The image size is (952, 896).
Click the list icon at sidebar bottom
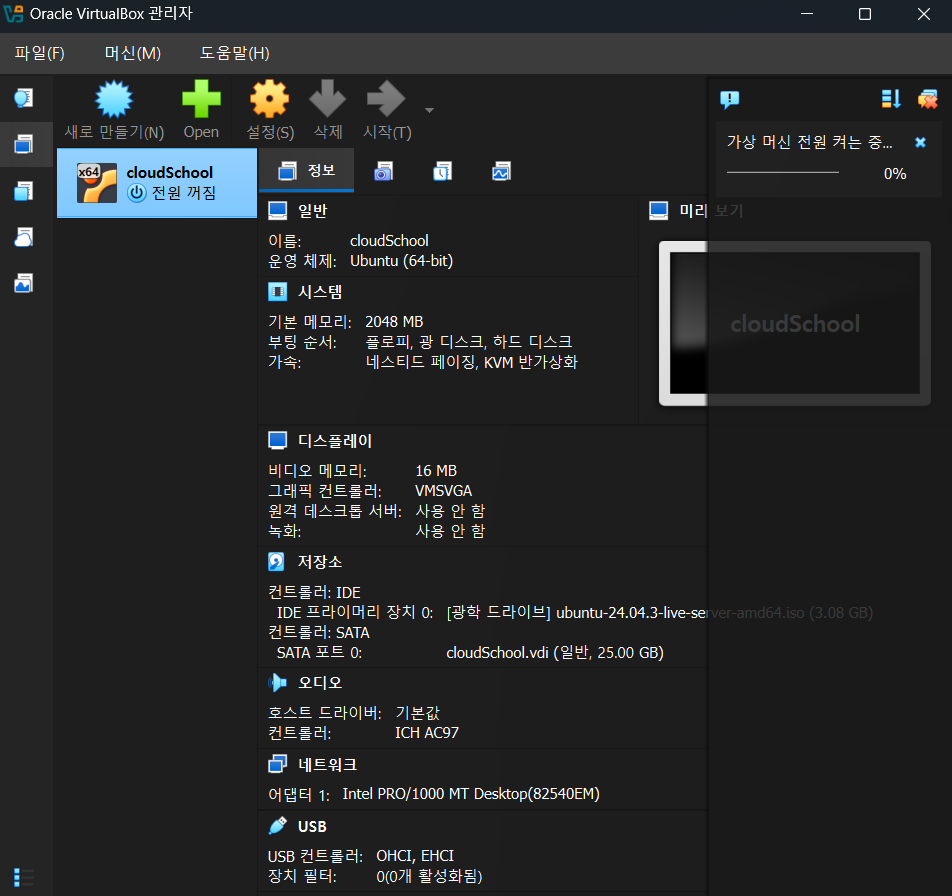click(24, 877)
